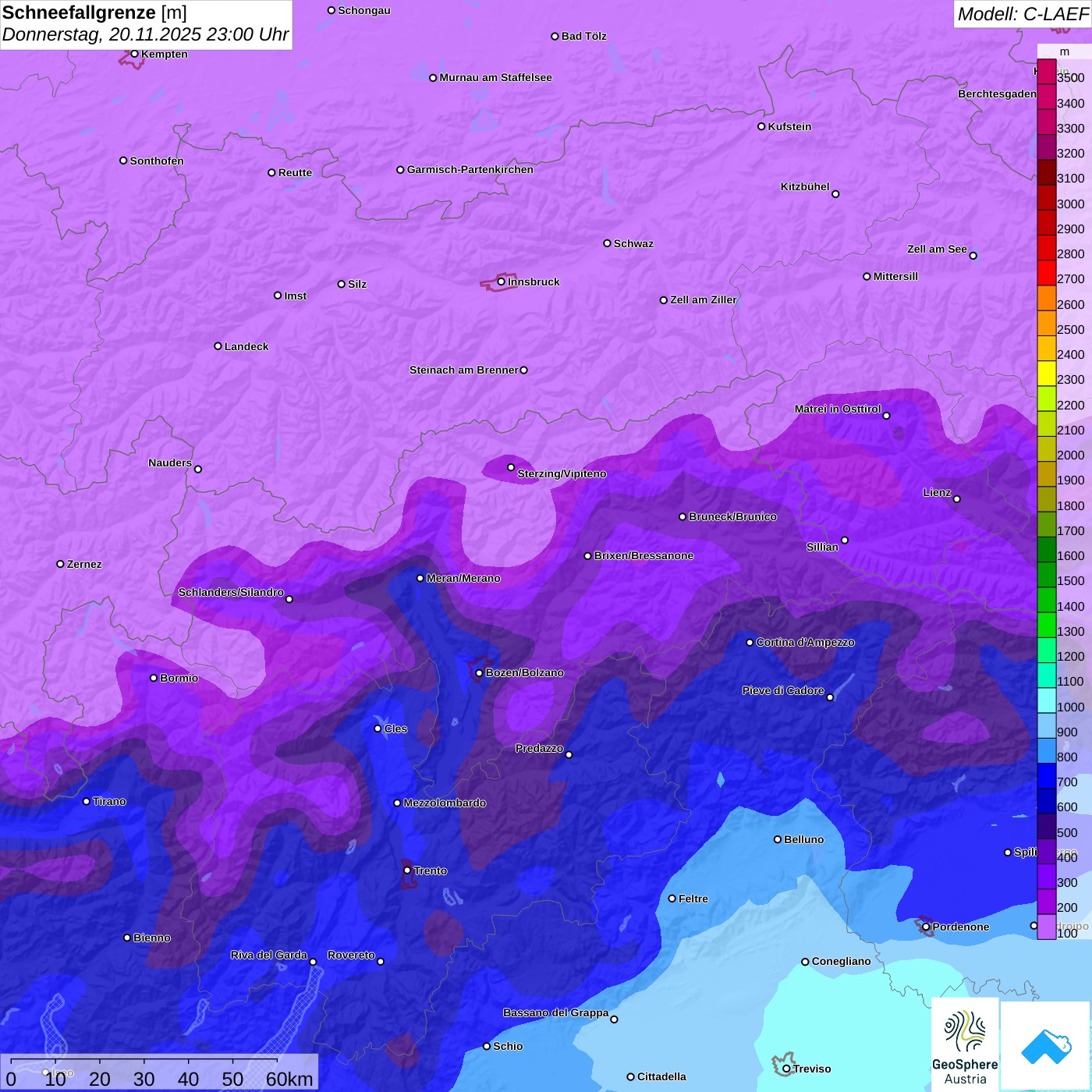The height and width of the screenshot is (1092, 1092).
Task: Click the 'Meran/Merano' label
Action: tap(463, 578)
